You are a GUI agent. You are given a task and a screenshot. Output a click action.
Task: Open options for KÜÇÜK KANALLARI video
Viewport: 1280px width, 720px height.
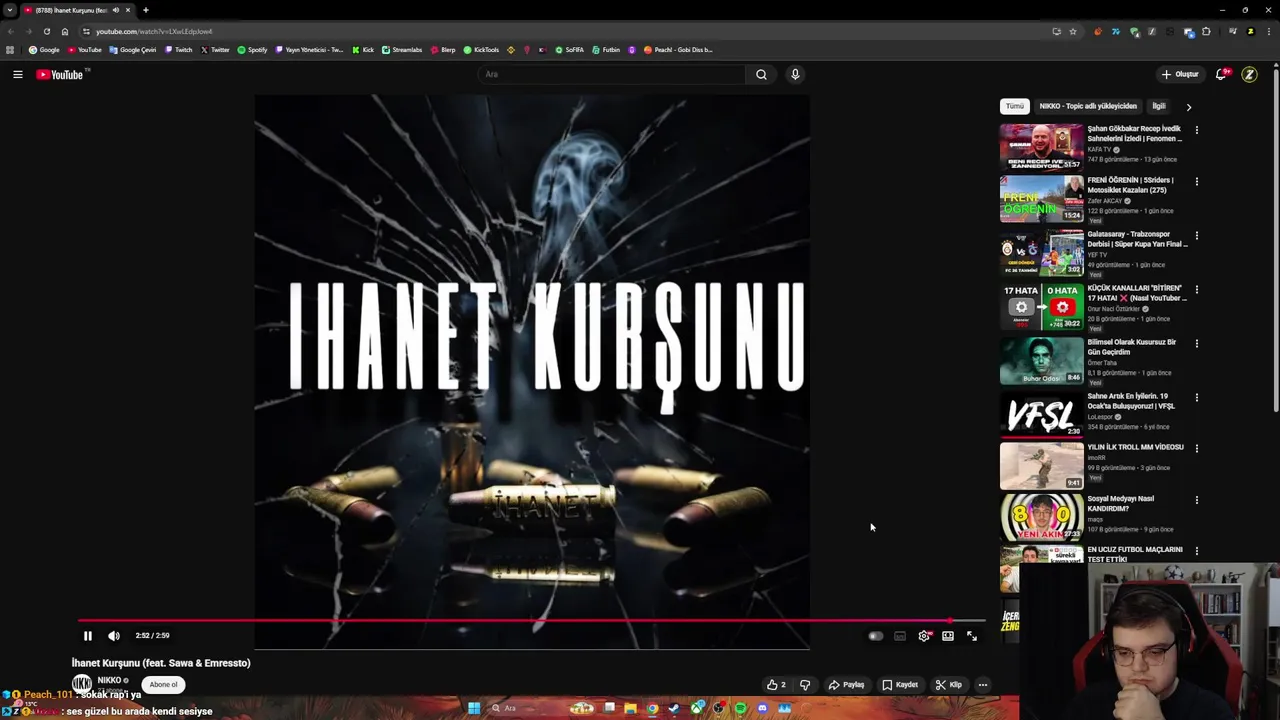point(1196,290)
